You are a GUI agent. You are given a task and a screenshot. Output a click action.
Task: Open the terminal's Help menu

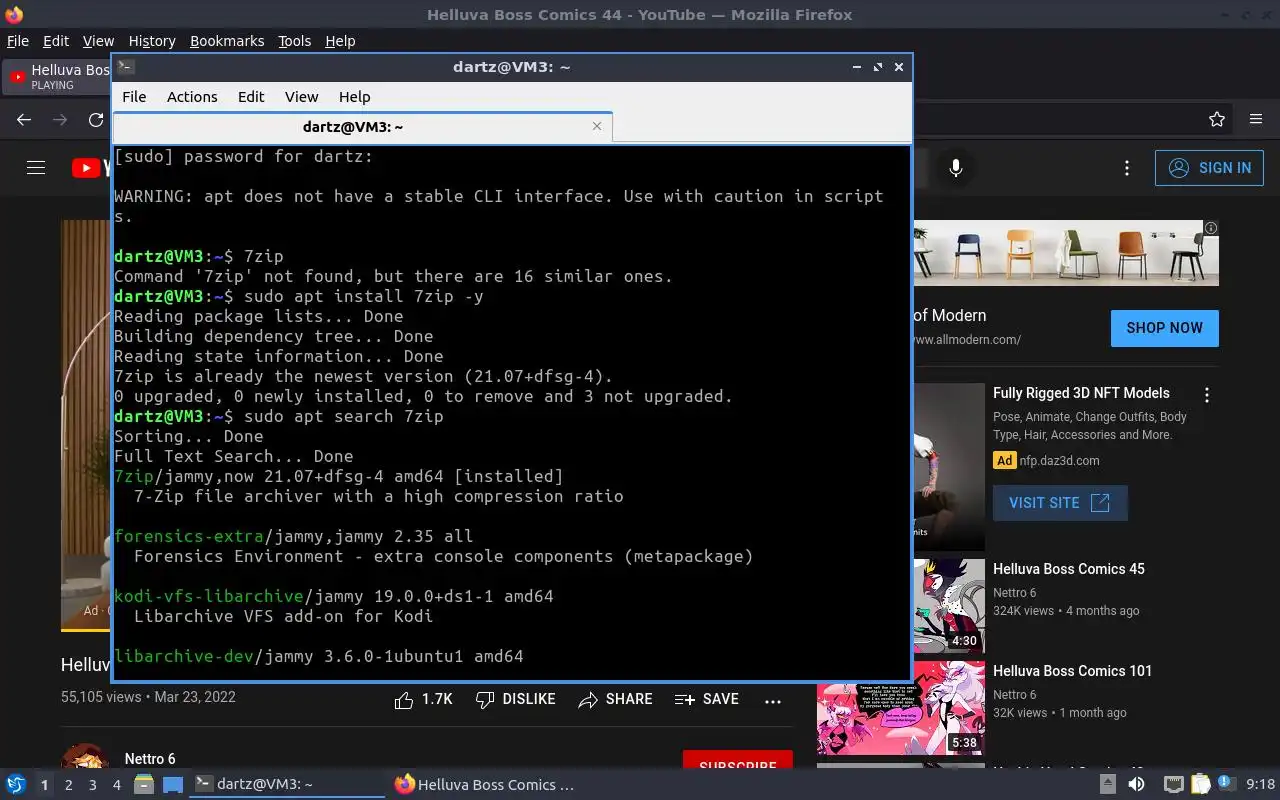[355, 97]
